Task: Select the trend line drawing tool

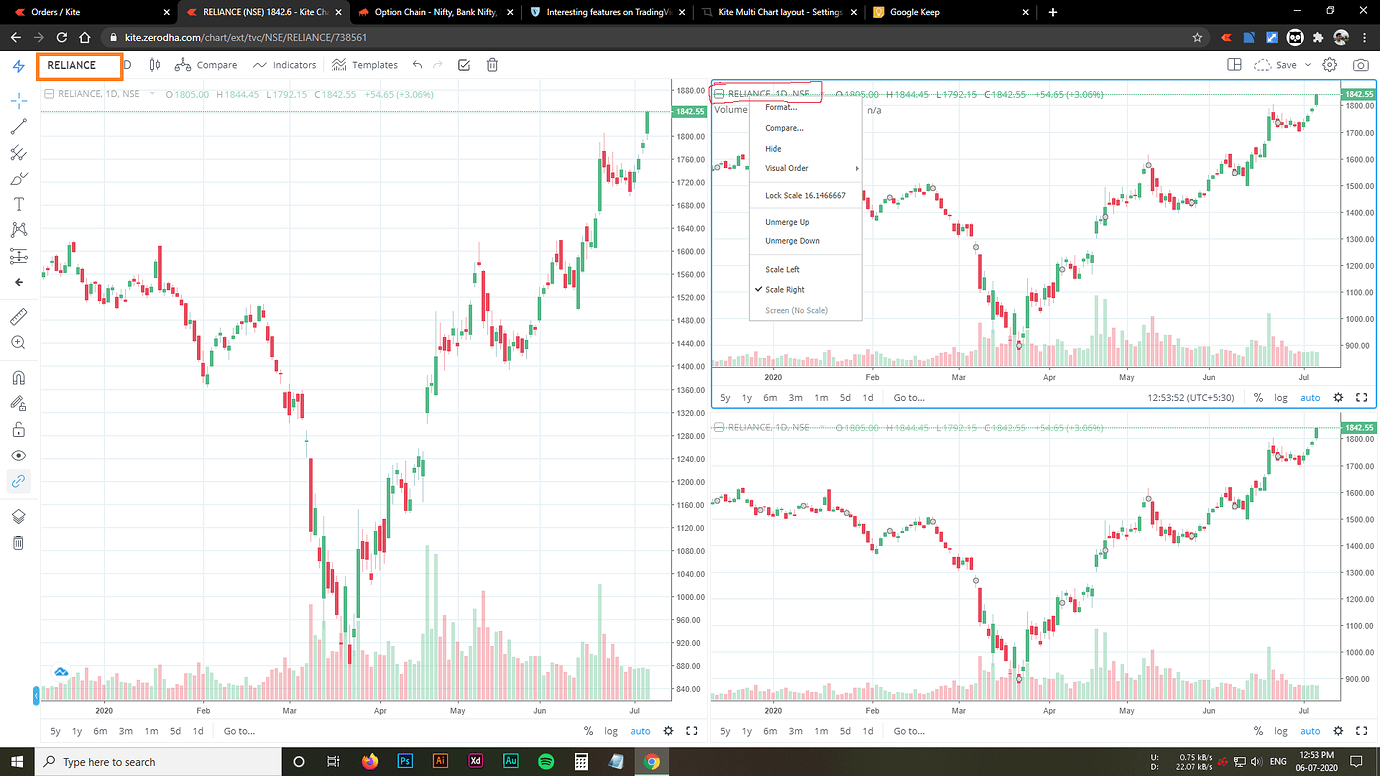Action: (18, 126)
